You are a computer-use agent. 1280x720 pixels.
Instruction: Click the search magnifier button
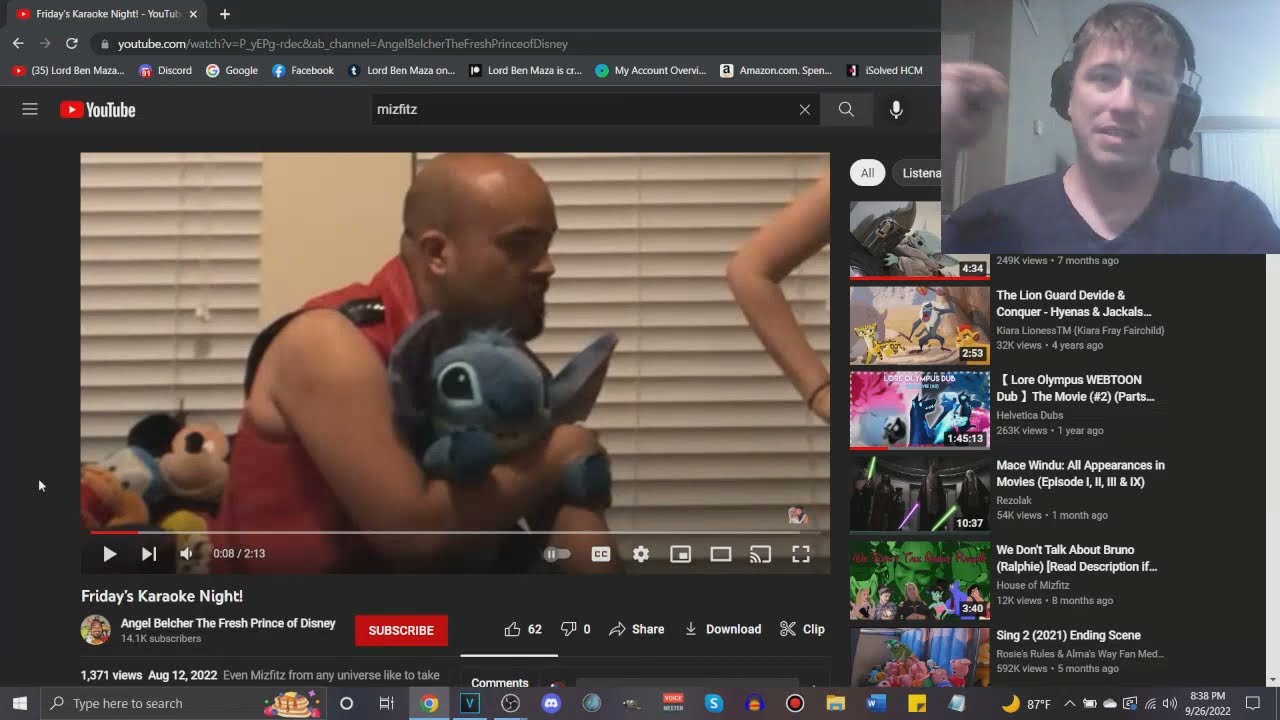[x=846, y=109]
